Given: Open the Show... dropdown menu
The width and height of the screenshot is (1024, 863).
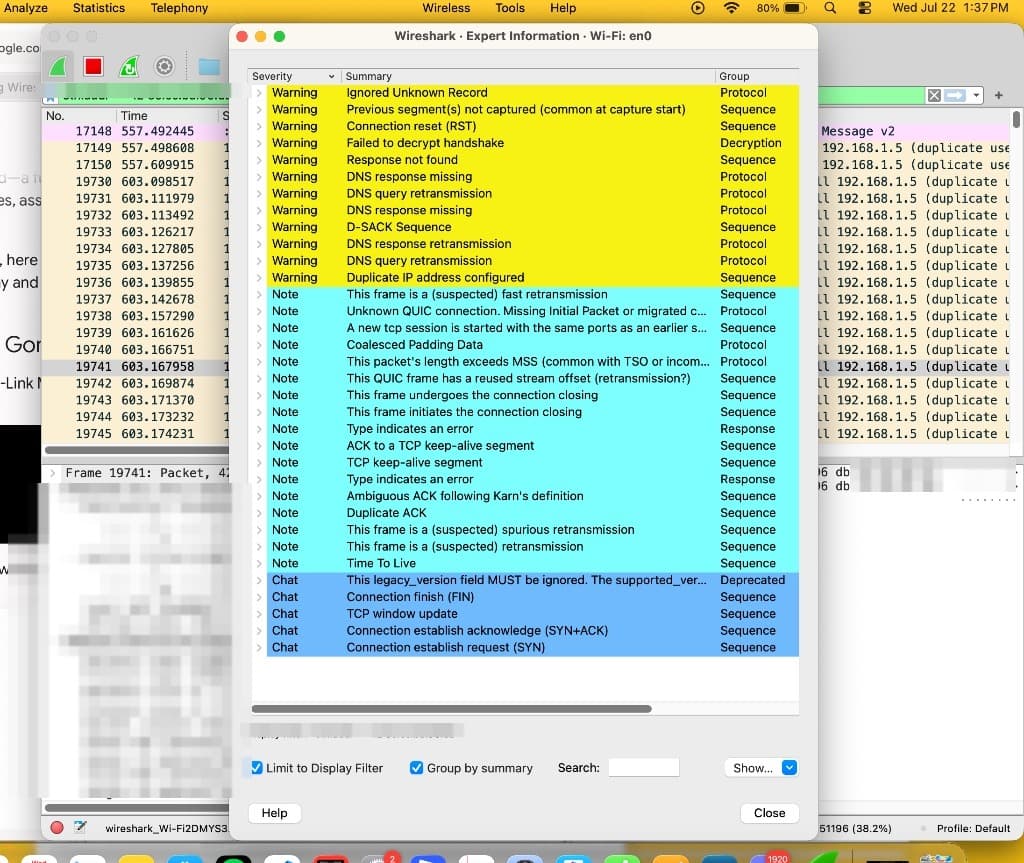Looking at the screenshot, I should [761, 768].
